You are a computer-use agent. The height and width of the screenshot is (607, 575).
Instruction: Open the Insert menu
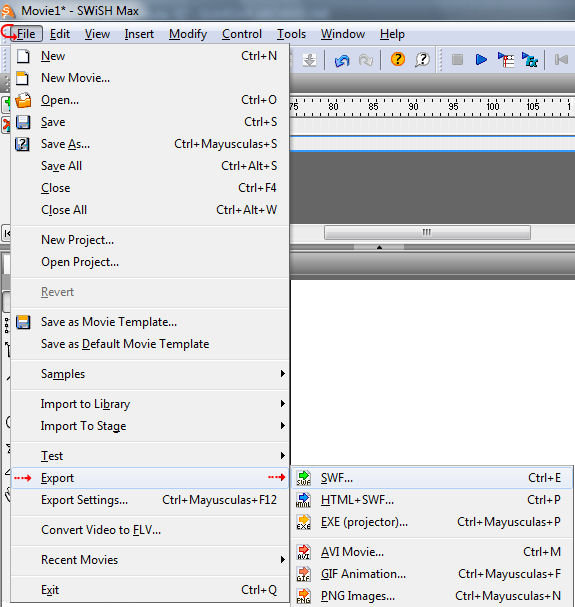tap(139, 34)
